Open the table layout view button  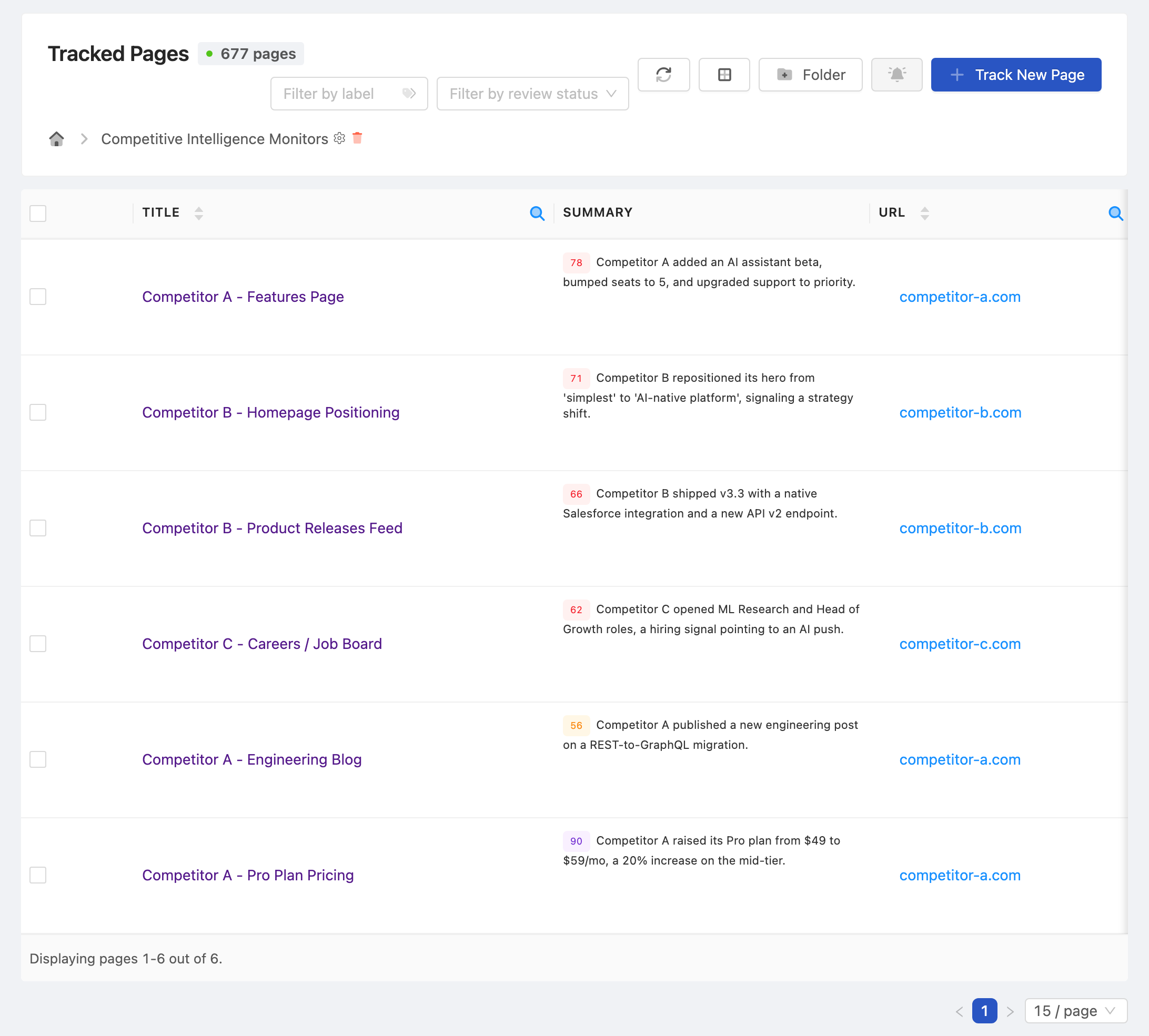(x=724, y=75)
